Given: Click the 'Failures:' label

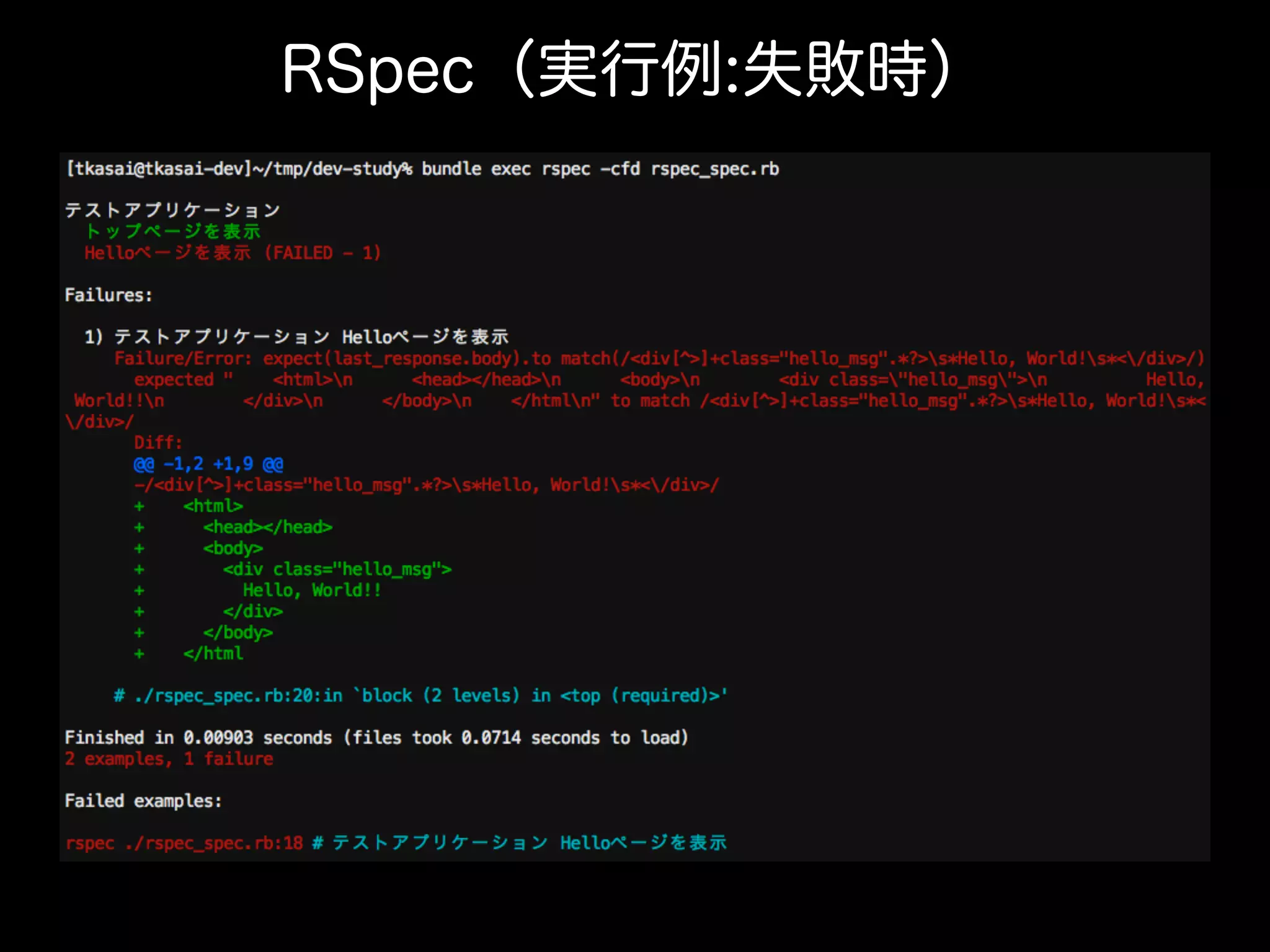Looking at the screenshot, I should coord(109,295).
